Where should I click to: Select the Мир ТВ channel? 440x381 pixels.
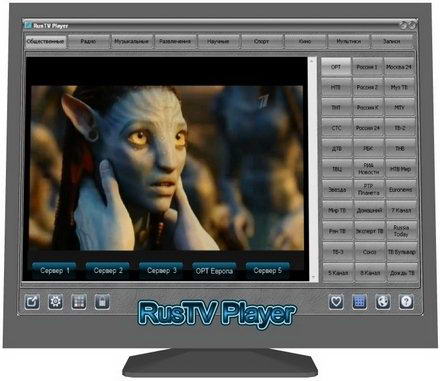[x=337, y=210]
